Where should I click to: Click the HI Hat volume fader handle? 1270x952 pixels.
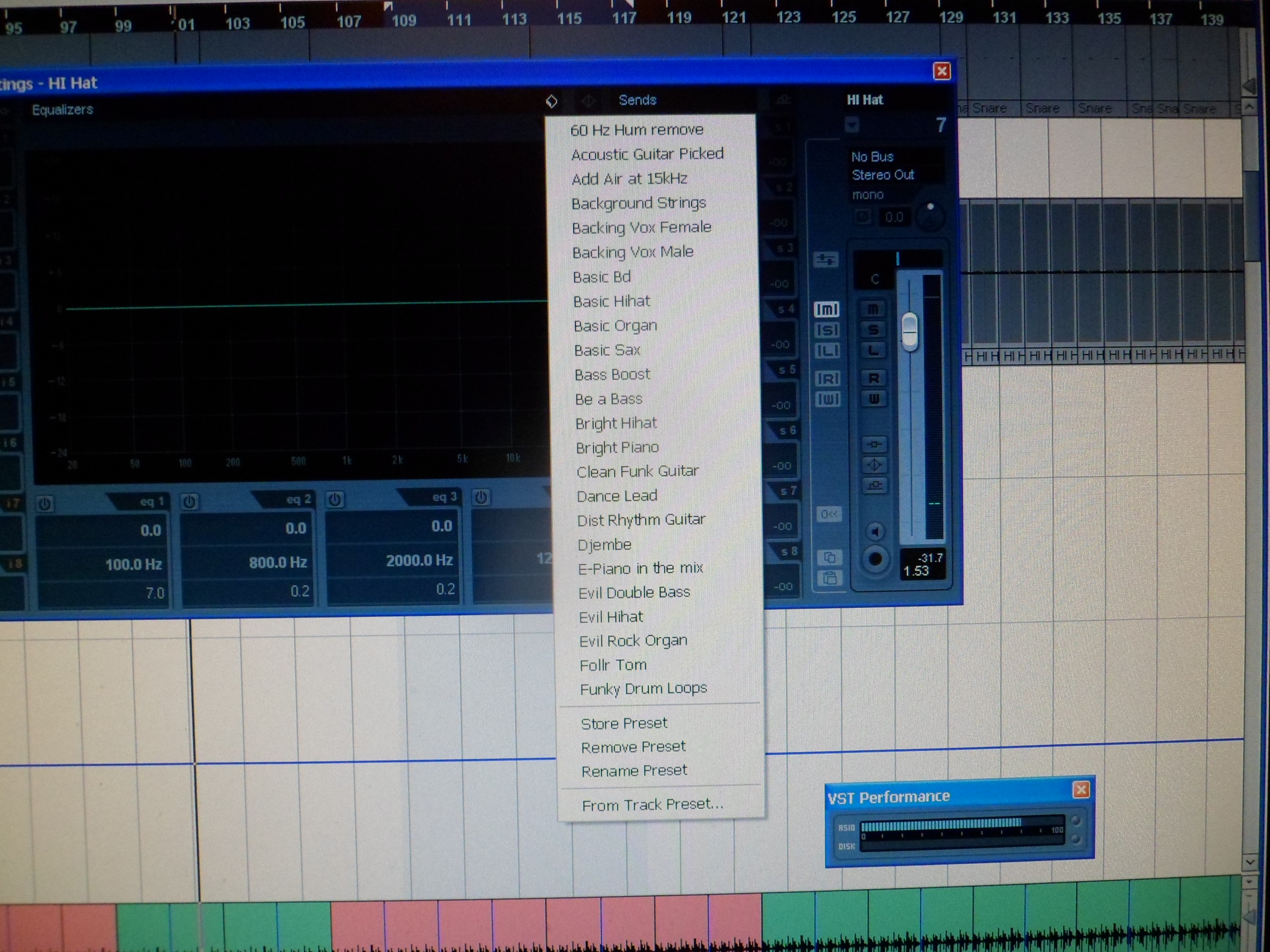910,331
